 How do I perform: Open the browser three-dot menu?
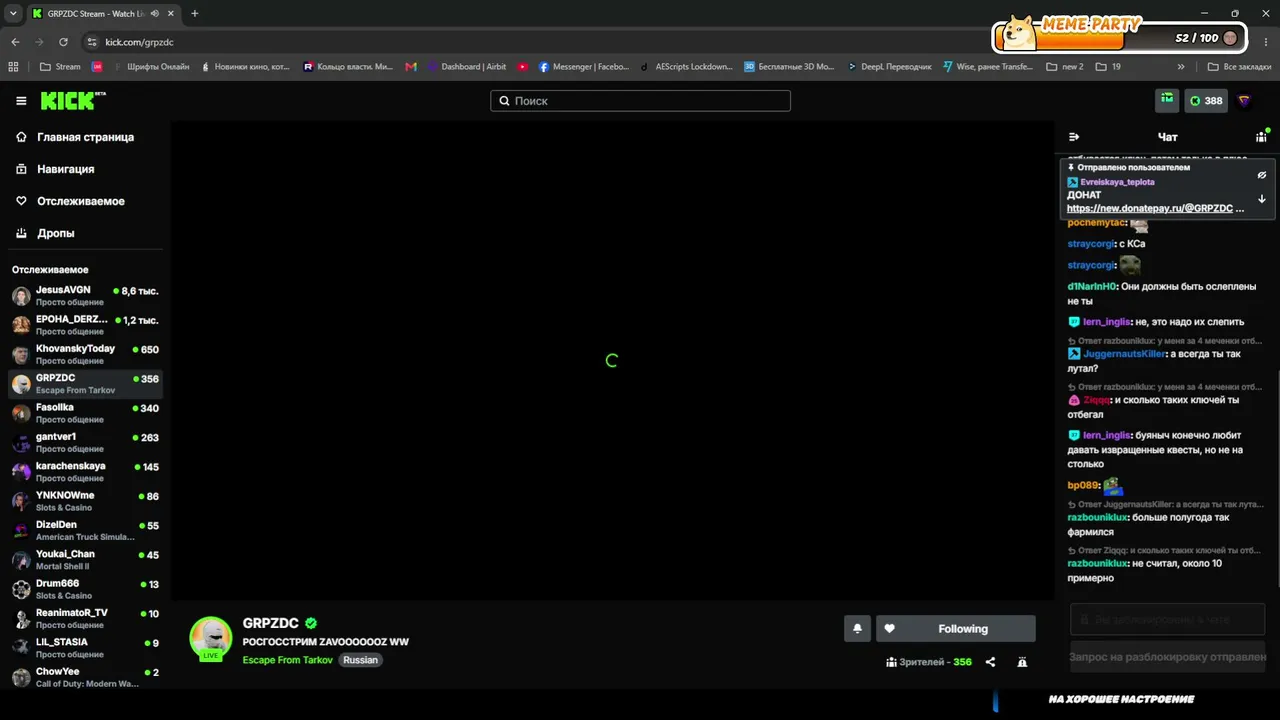pyautogui.click(x=1265, y=42)
